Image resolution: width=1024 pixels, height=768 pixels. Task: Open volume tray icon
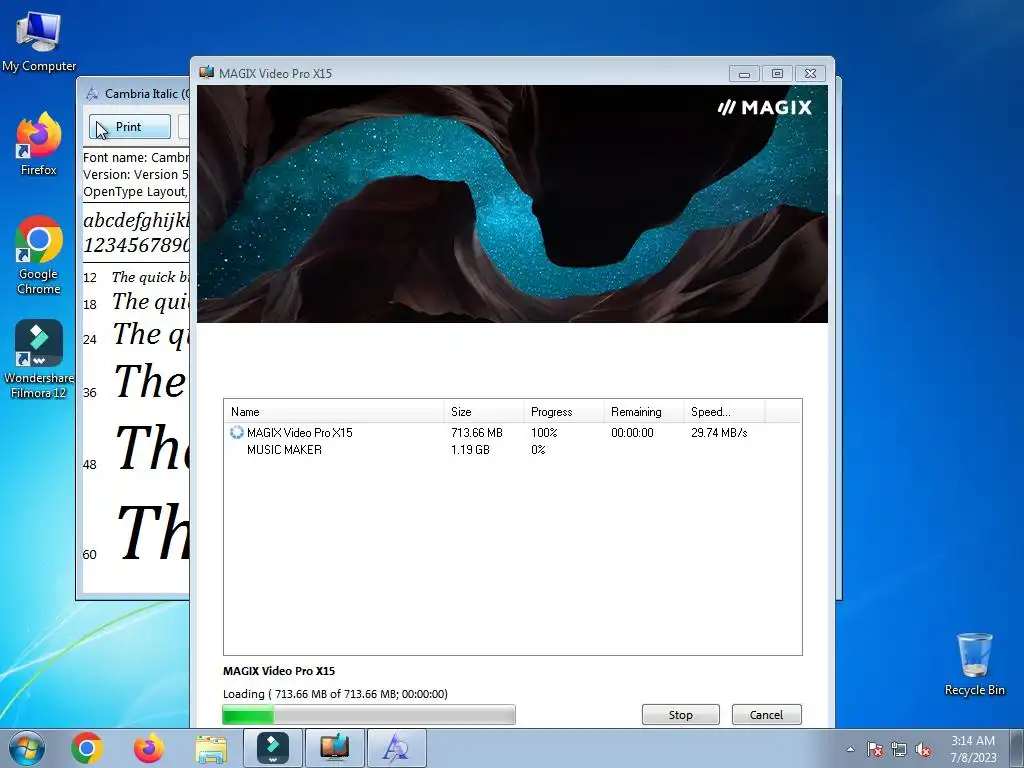point(923,749)
